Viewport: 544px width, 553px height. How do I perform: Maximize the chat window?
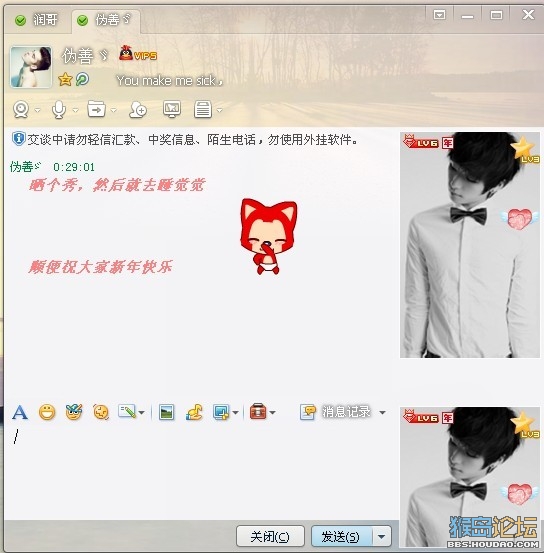click(x=496, y=15)
